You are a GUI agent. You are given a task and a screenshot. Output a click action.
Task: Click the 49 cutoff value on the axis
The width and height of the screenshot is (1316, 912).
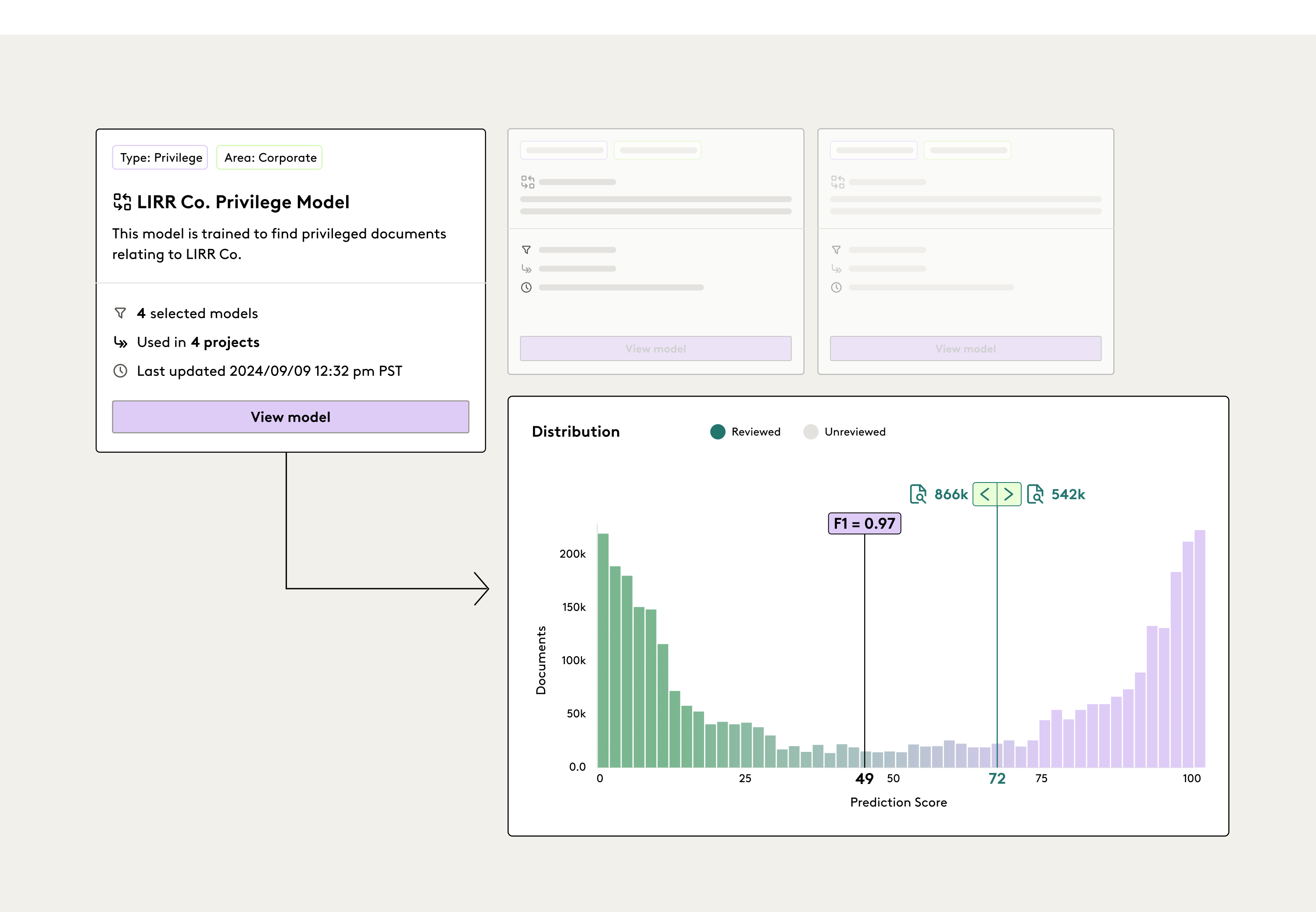(x=864, y=778)
